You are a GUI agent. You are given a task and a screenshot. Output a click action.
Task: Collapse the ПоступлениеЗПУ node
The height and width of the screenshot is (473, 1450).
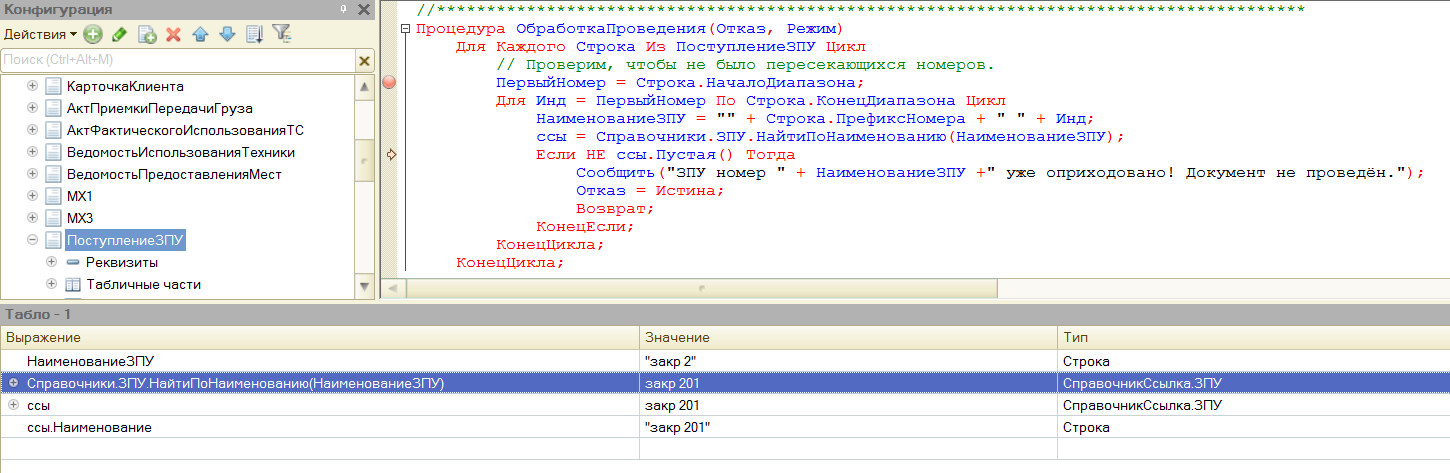click(33, 240)
